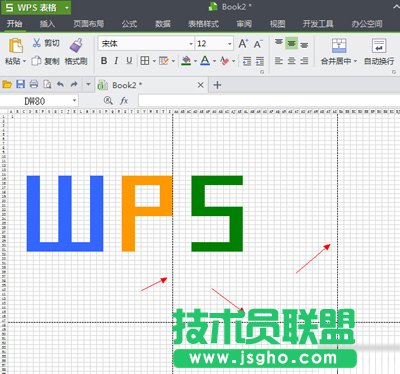
Task: Click the Name Box showing DW80
Action: [x=35, y=101]
